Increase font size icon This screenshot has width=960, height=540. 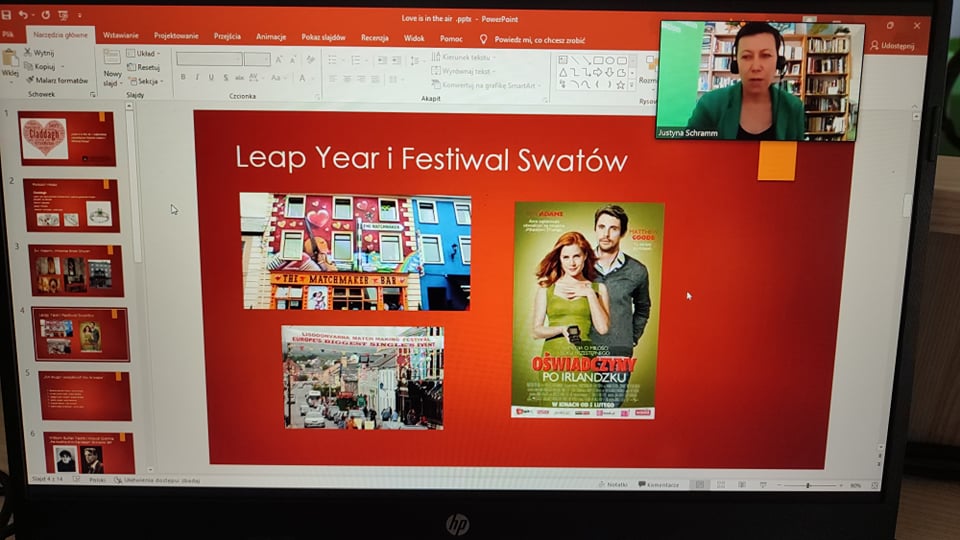279,59
